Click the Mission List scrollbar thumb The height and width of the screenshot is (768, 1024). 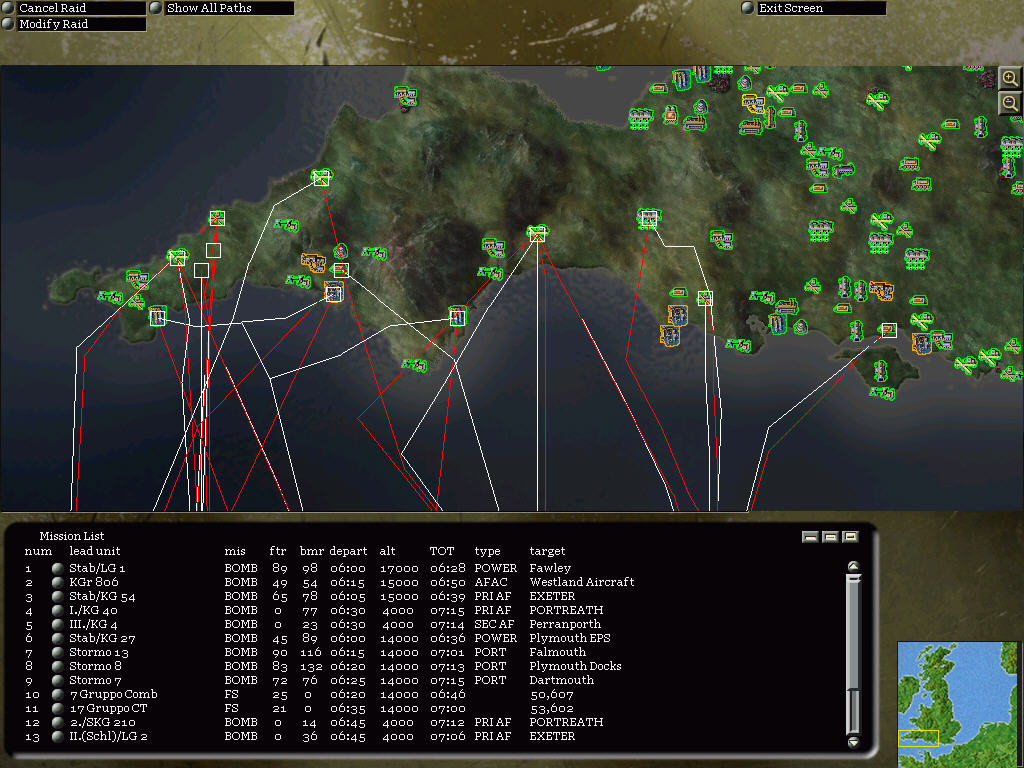point(853,632)
